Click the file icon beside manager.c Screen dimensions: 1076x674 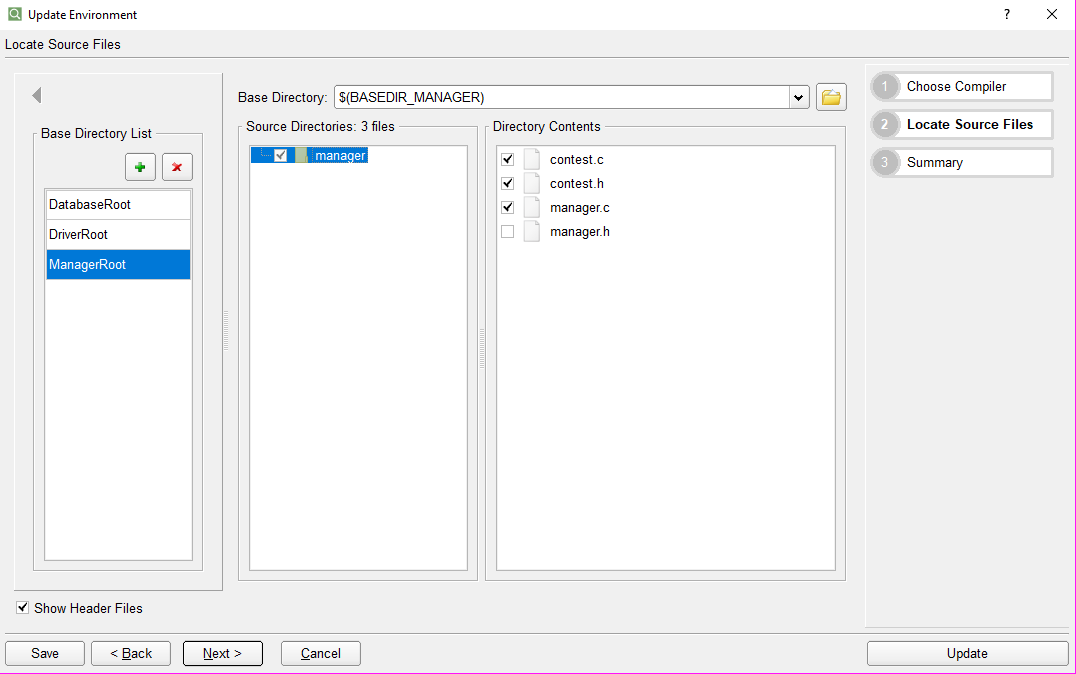[x=531, y=207]
